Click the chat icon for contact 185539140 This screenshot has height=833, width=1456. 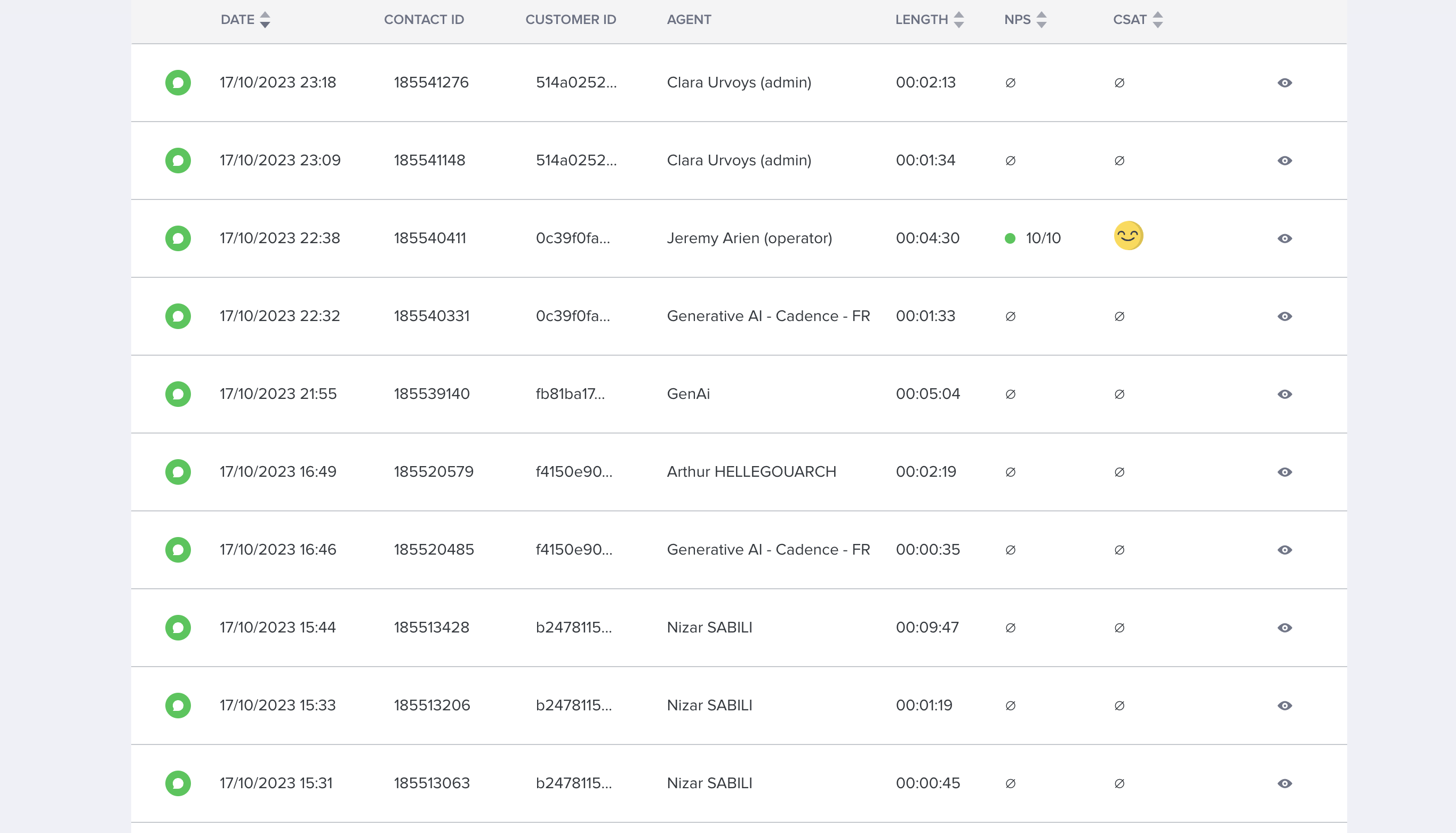[178, 394]
